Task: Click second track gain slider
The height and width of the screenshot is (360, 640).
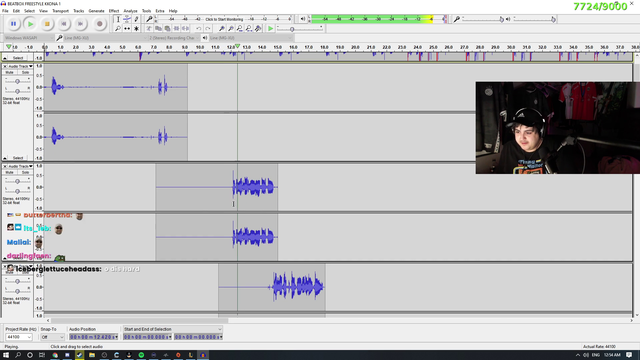Action: pyautogui.click(x=17, y=181)
